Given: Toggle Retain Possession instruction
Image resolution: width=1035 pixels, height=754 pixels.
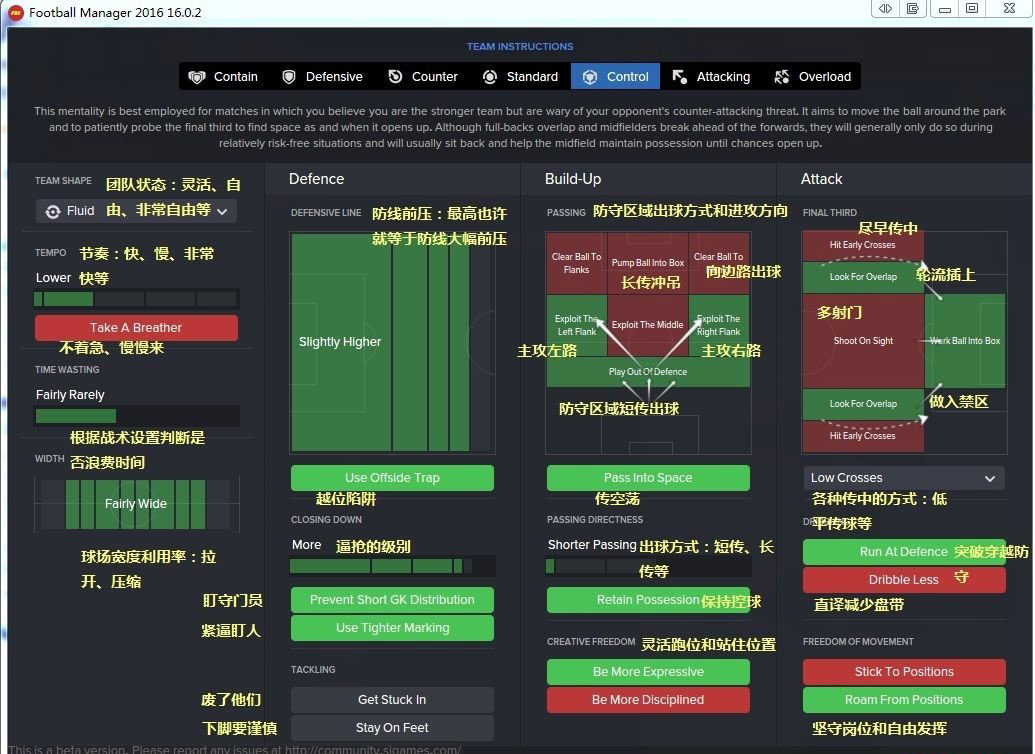Looking at the screenshot, I should (x=648, y=600).
